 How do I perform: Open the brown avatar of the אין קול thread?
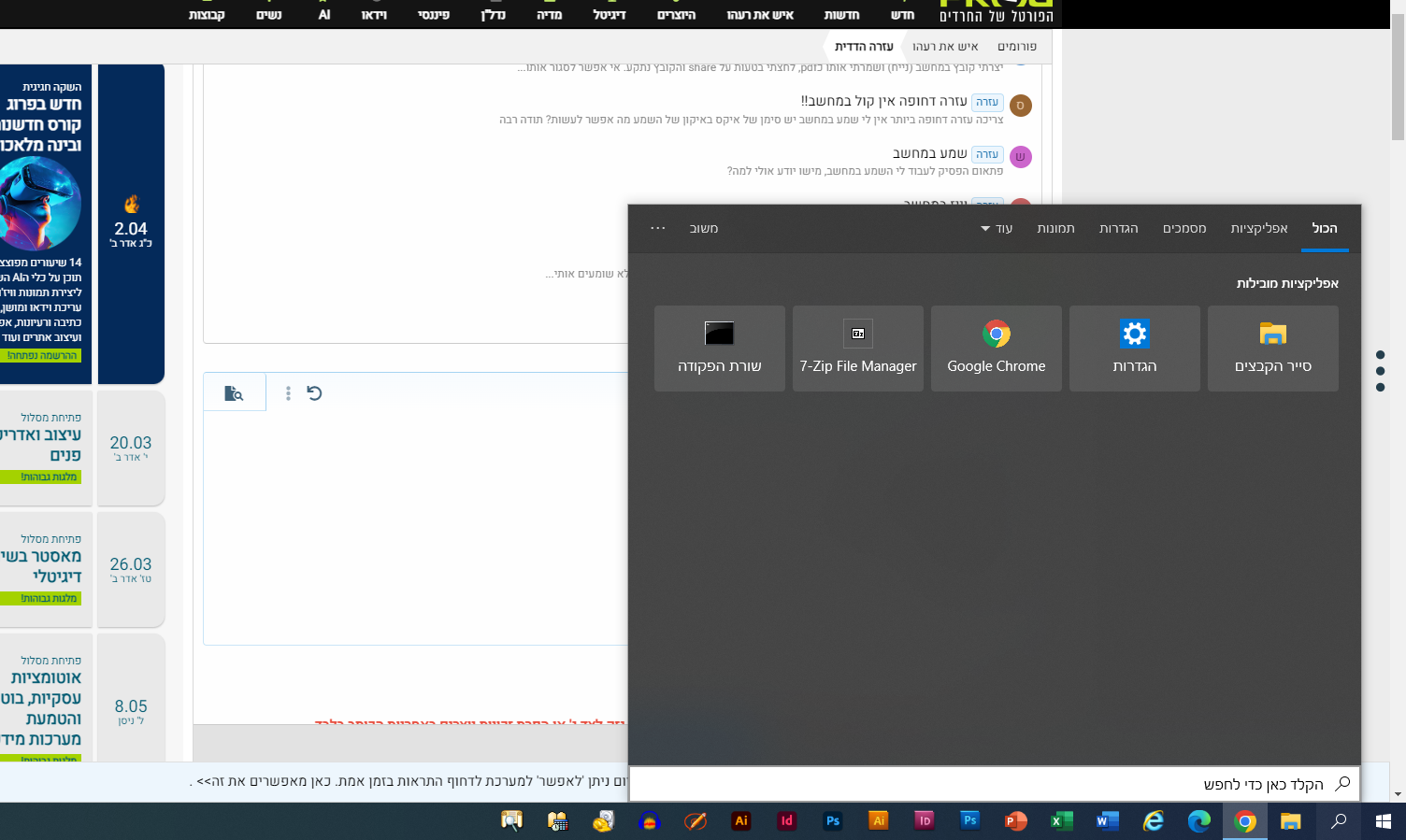click(x=1021, y=106)
